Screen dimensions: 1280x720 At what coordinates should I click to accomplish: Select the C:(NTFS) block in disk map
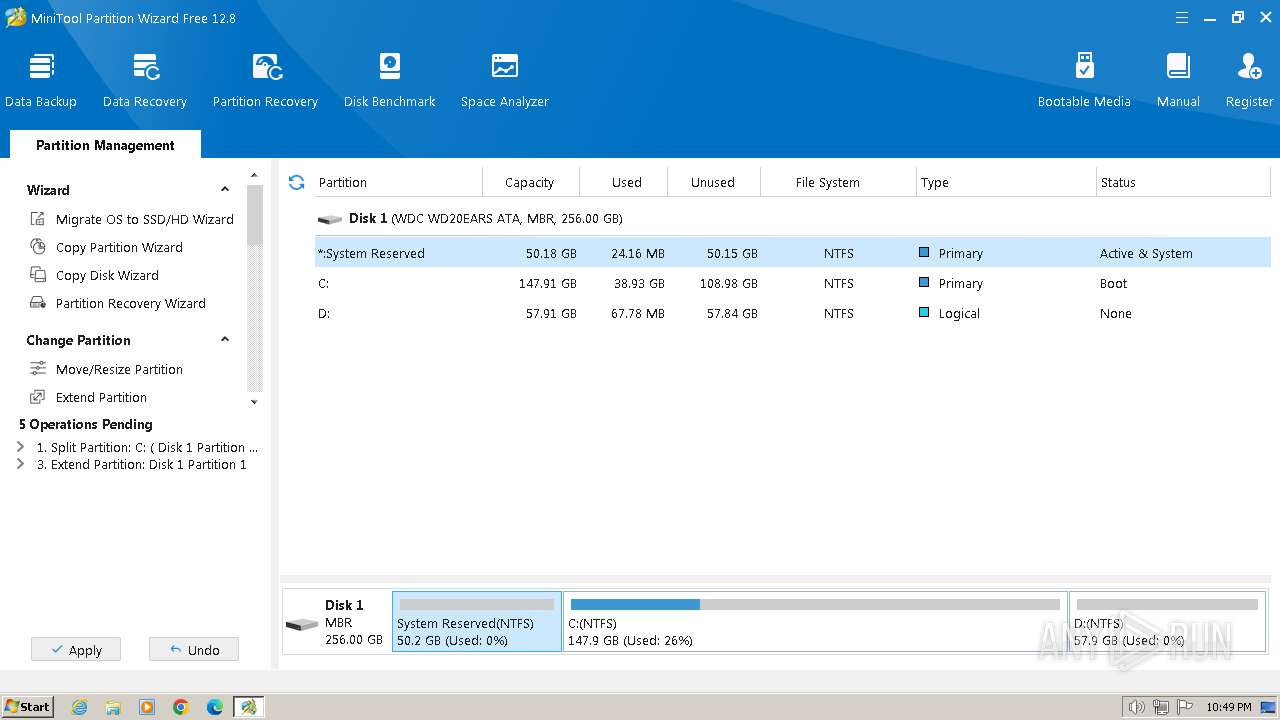click(815, 621)
